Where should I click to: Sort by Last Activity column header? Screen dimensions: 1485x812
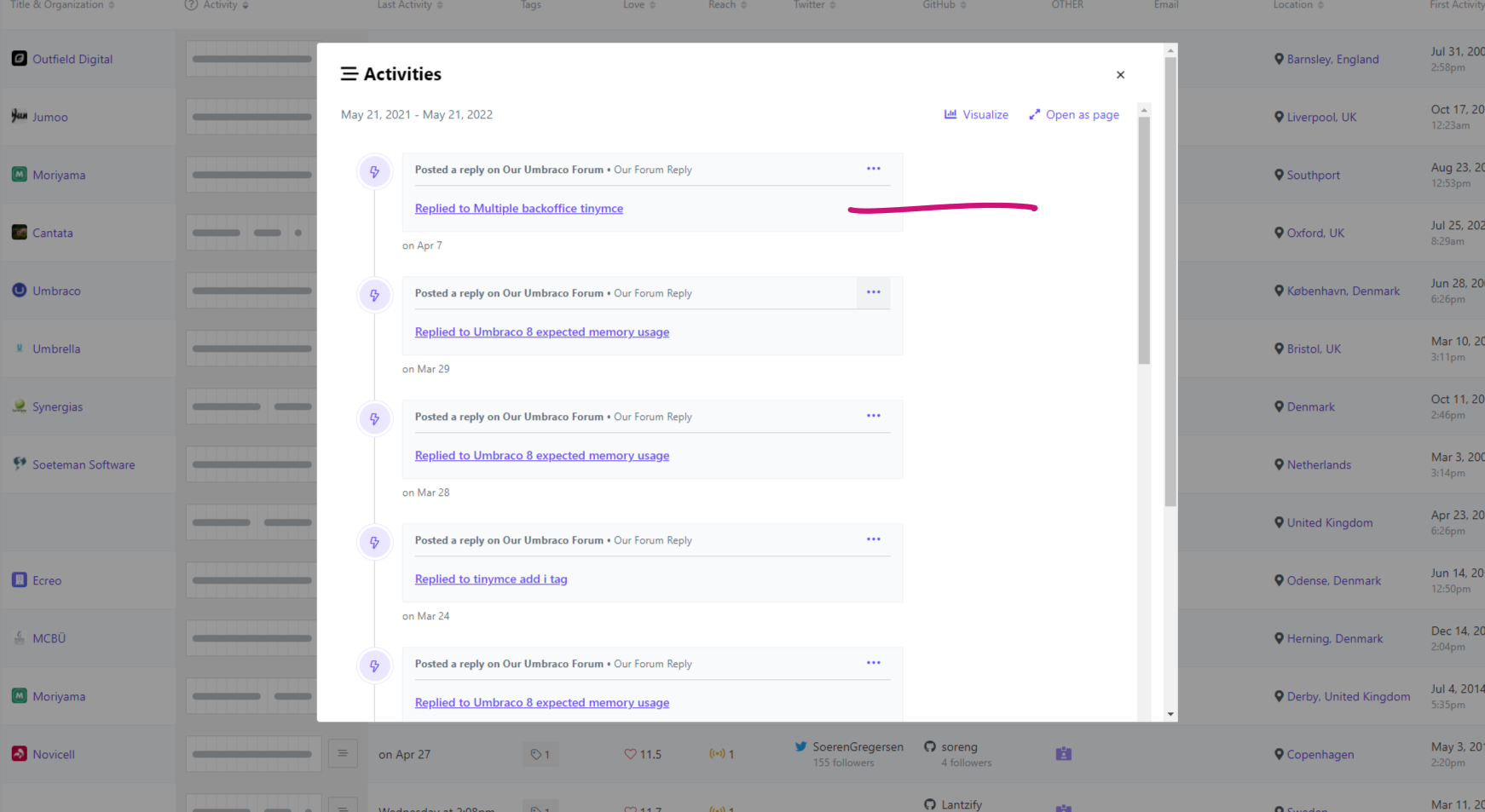point(410,5)
